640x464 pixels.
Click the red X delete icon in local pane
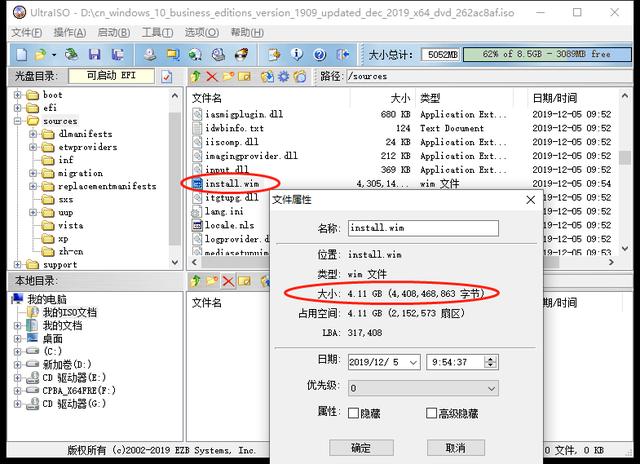(x=228, y=281)
